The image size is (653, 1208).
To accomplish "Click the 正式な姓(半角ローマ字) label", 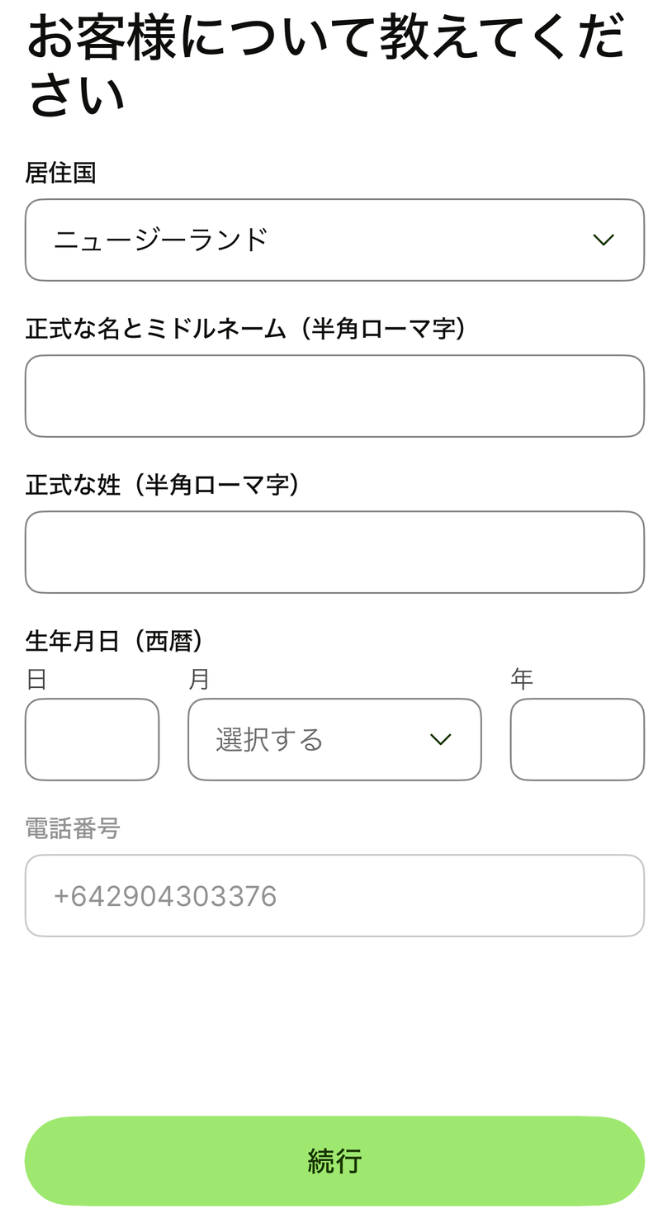I will [x=163, y=485].
